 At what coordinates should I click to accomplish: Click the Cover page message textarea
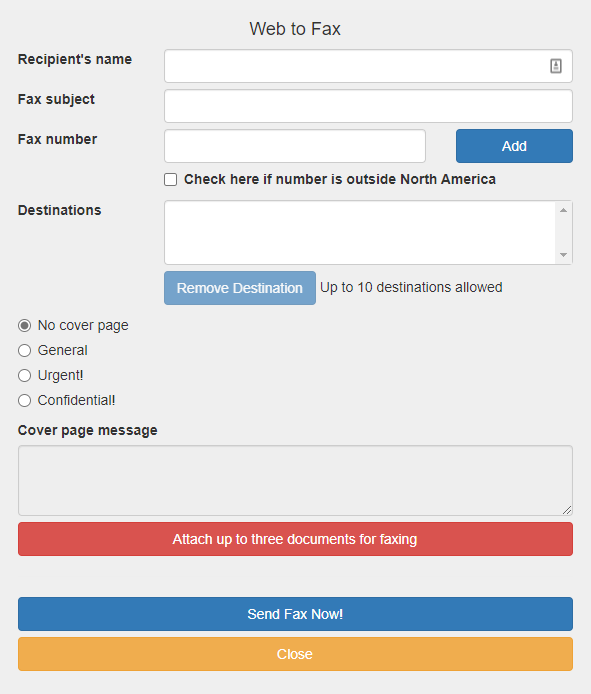295,481
